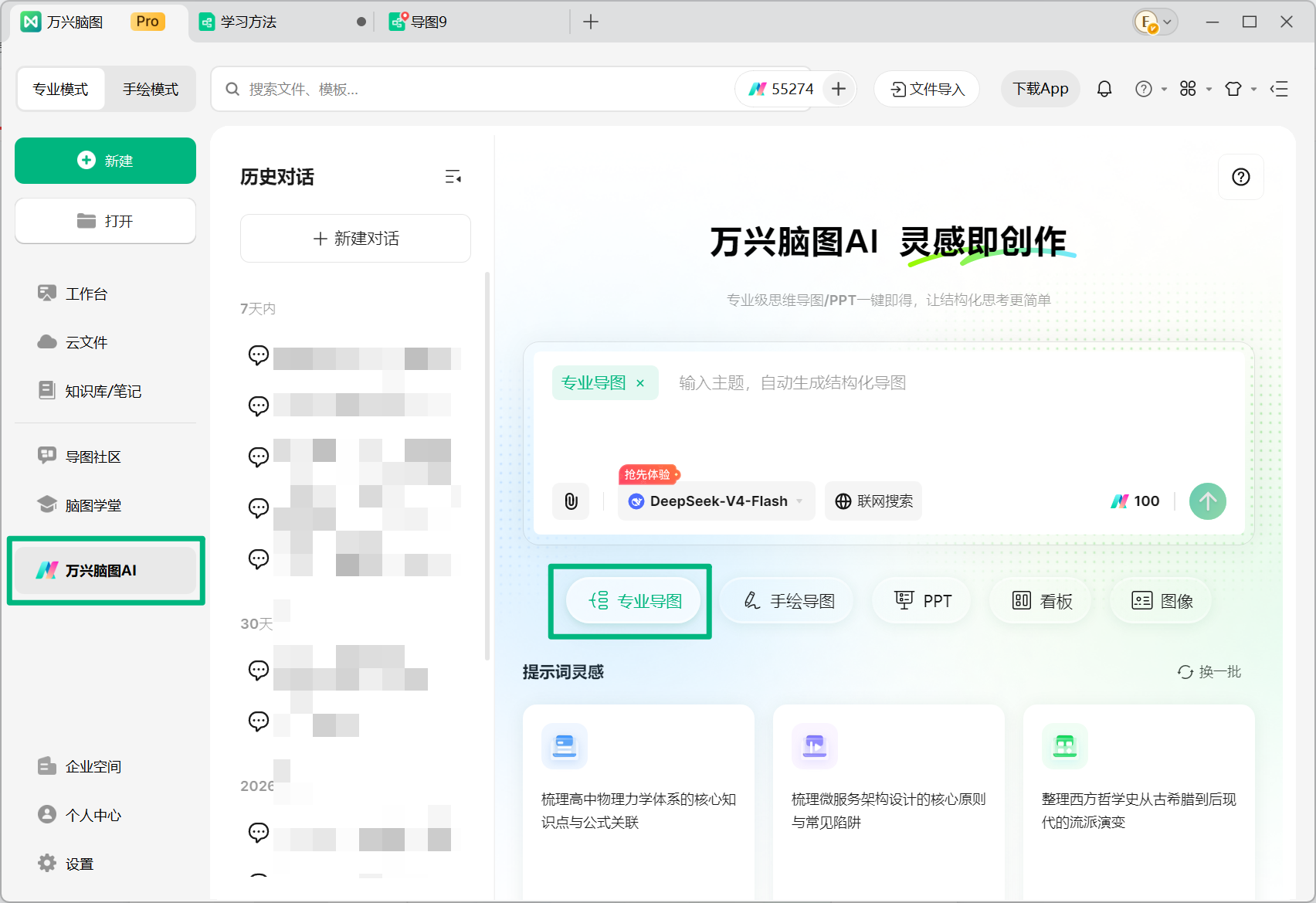Viewport: 1316px width, 903px height.
Task: Click the collapse panel icon at top right
Action: [1279, 89]
